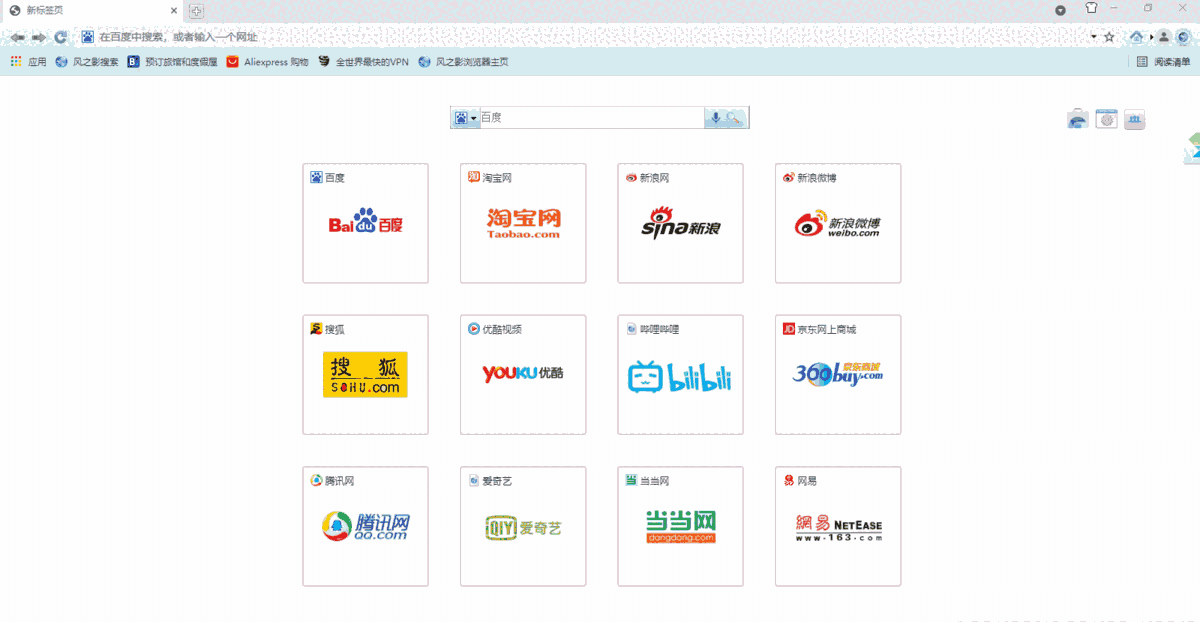Select search engine dropdown beside 百度 search box
1200x622 pixels.
click(465, 118)
